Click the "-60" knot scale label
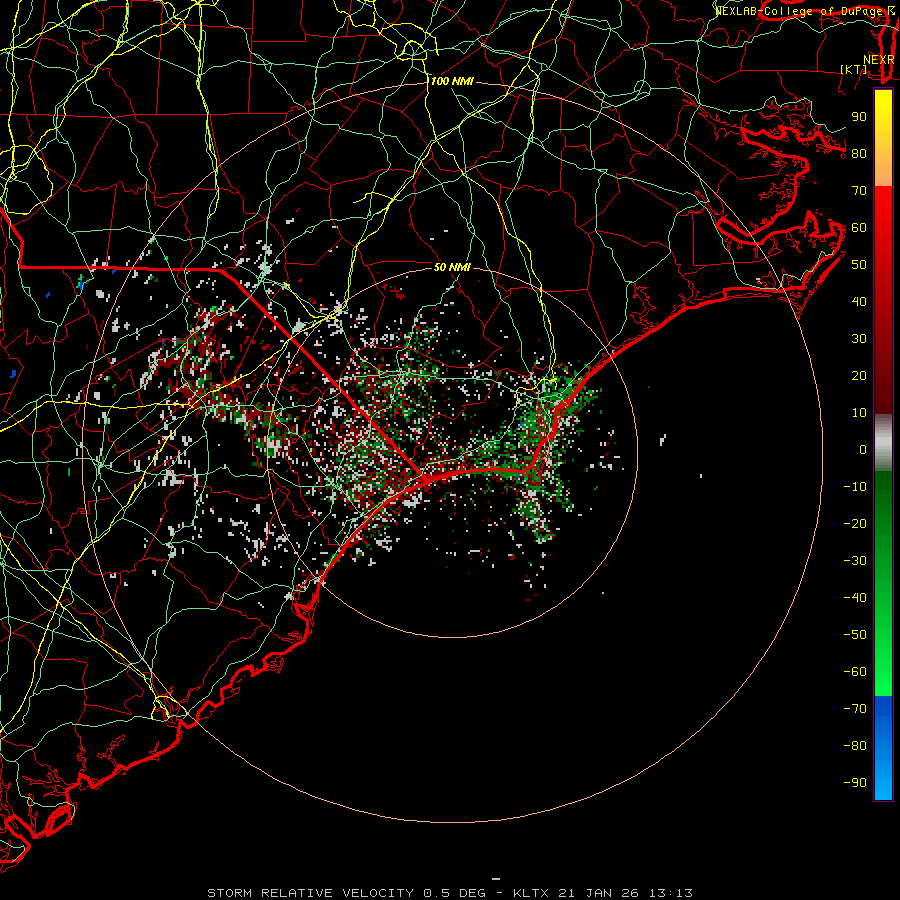Screen dimensions: 900x900 click(x=855, y=672)
